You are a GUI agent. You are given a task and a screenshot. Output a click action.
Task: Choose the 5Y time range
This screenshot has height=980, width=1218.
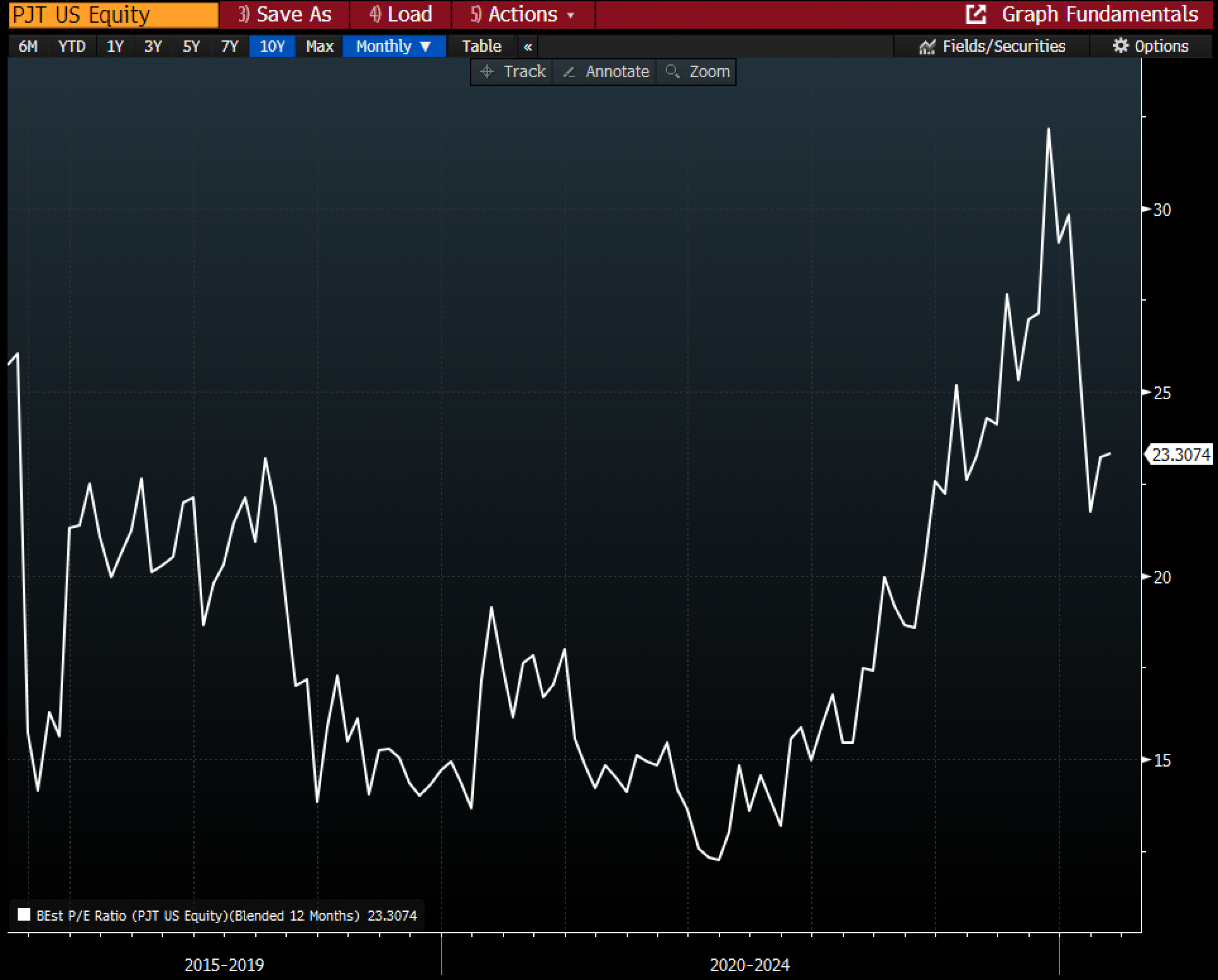(x=191, y=47)
